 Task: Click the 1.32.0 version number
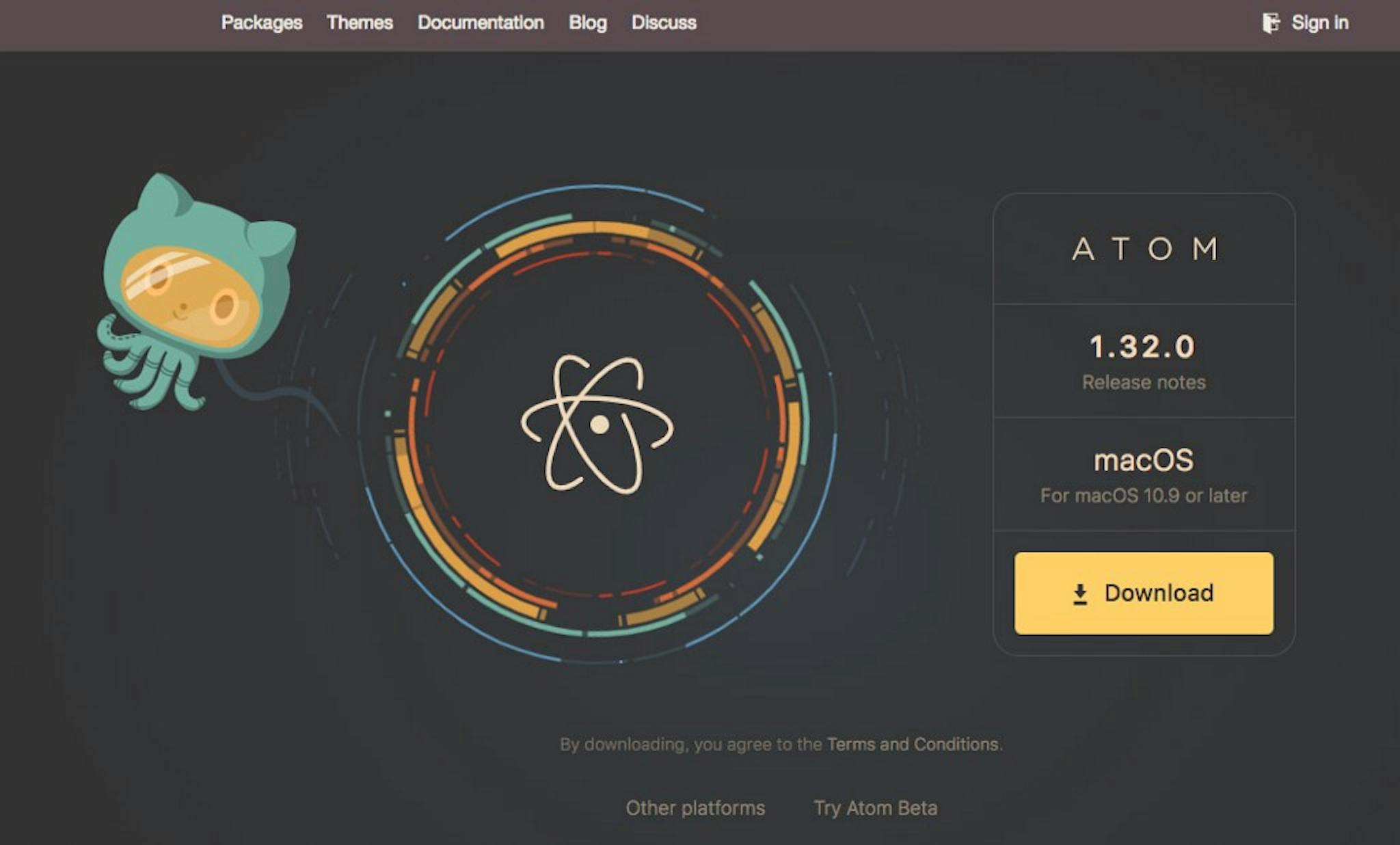tap(1142, 347)
